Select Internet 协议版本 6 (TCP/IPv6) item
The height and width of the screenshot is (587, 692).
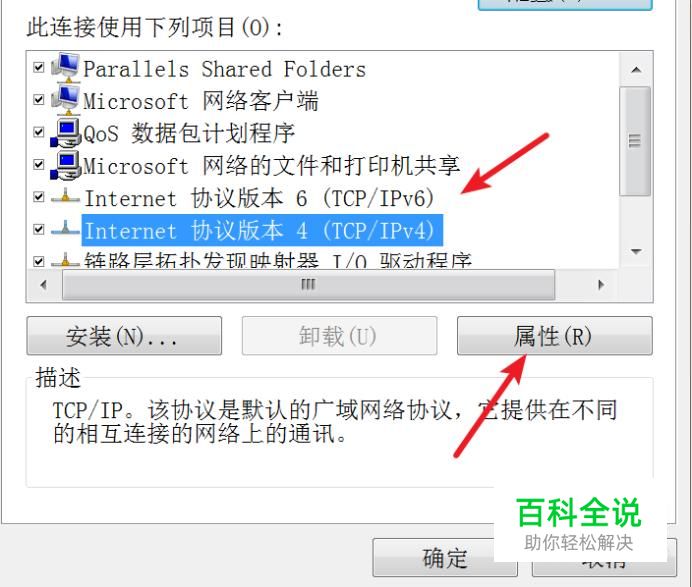pos(259,198)
